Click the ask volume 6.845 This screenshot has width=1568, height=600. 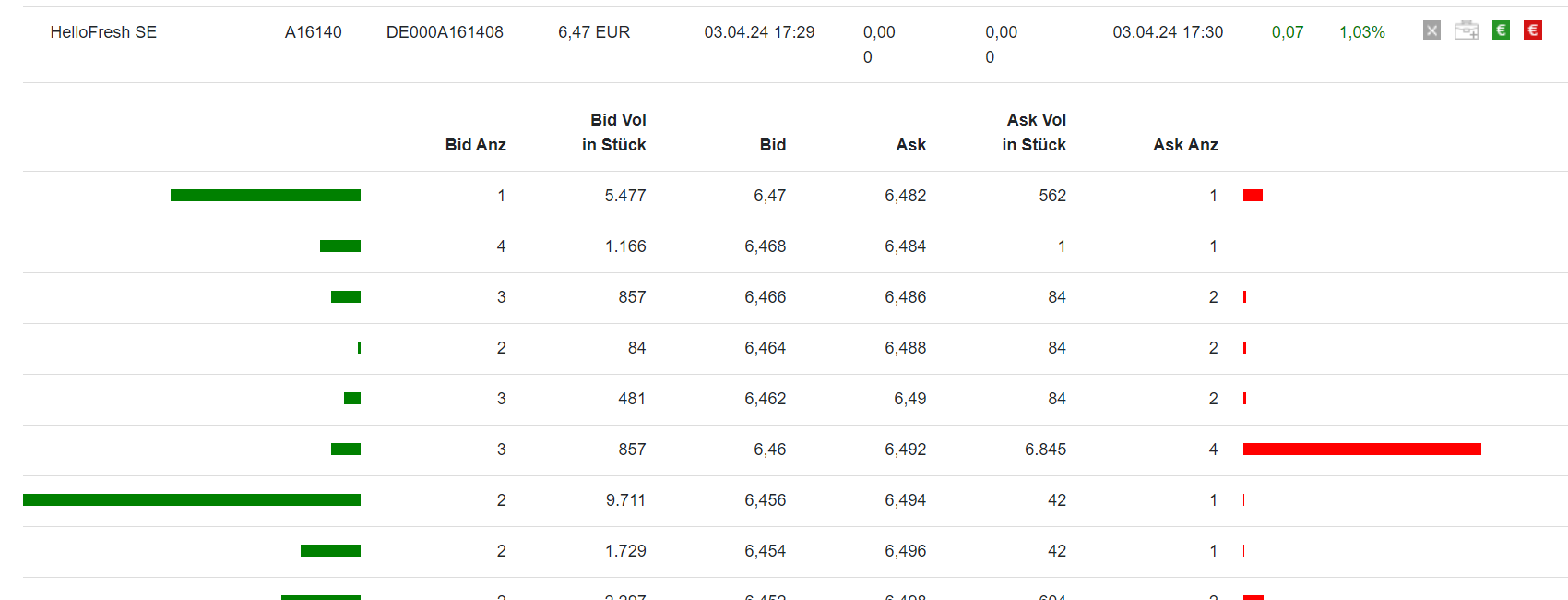(x=1045, y=450)
